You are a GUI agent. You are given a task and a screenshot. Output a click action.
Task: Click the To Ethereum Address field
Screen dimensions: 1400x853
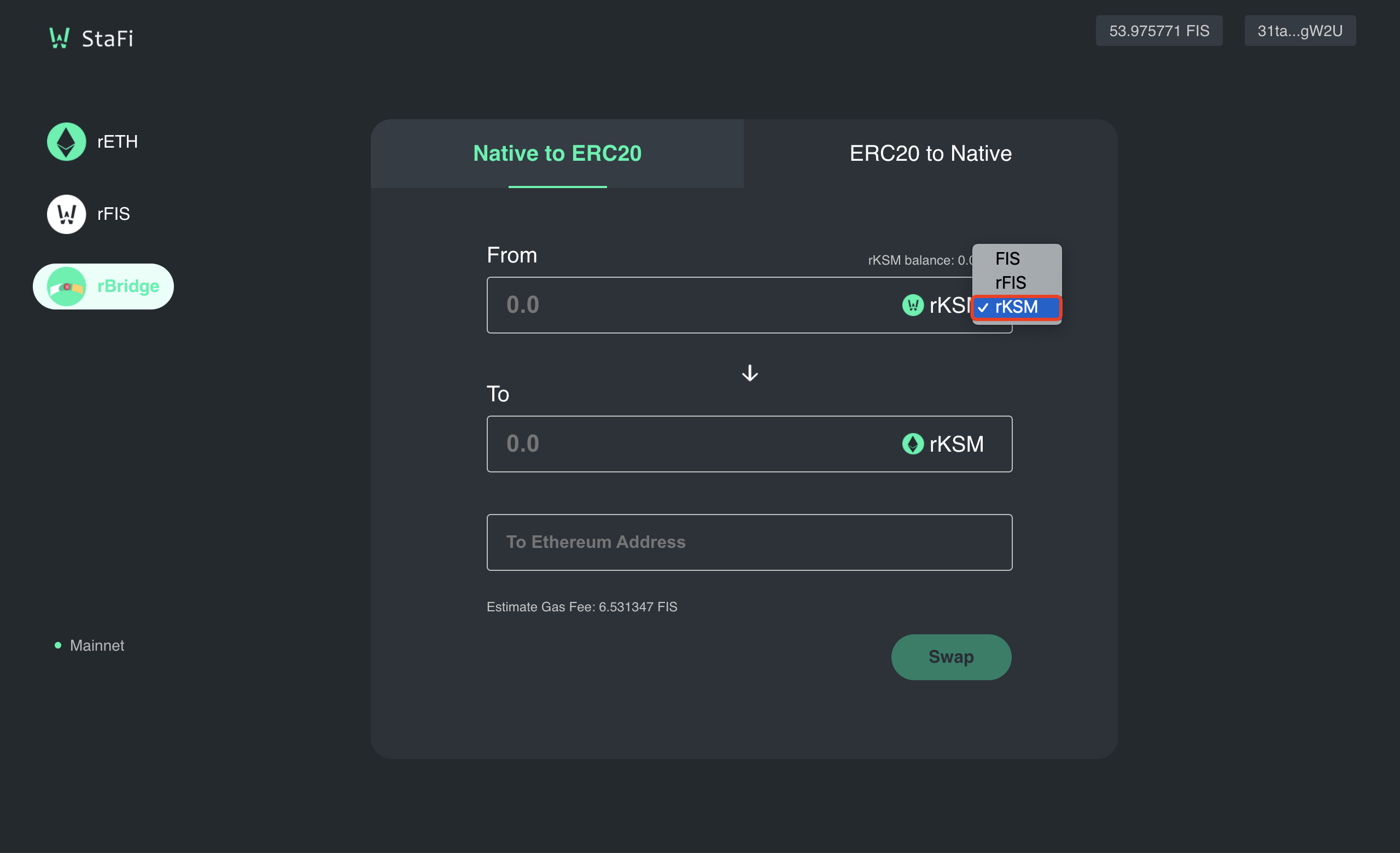click(x=749, y=542)
